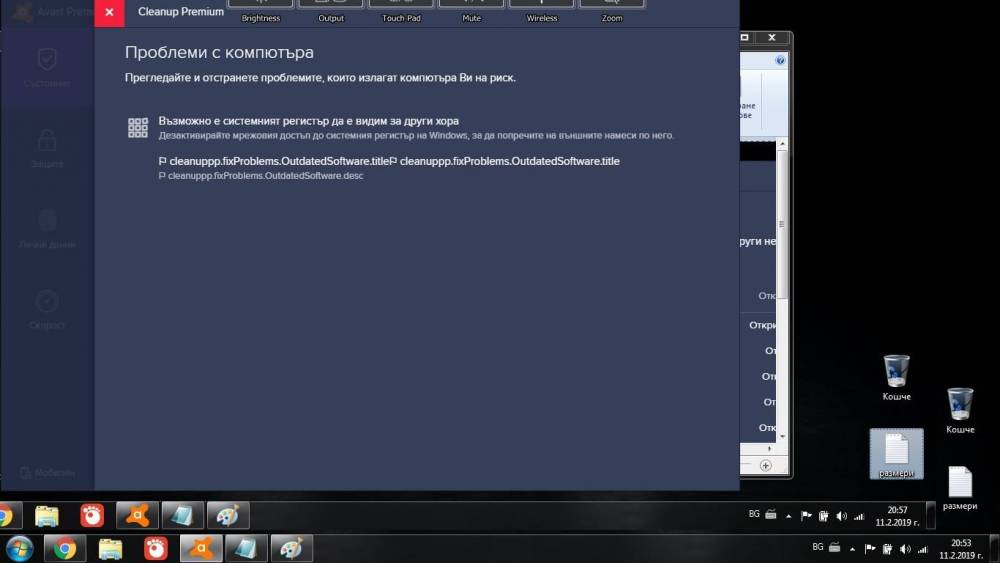
Task: Click the Zoom button at the top
Action: [612, 11]
